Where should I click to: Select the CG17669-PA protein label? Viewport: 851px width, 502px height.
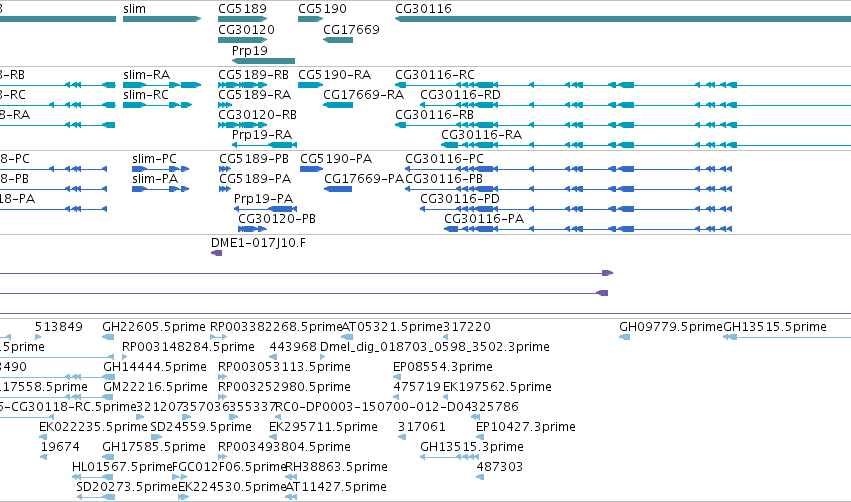pos(364,179)
